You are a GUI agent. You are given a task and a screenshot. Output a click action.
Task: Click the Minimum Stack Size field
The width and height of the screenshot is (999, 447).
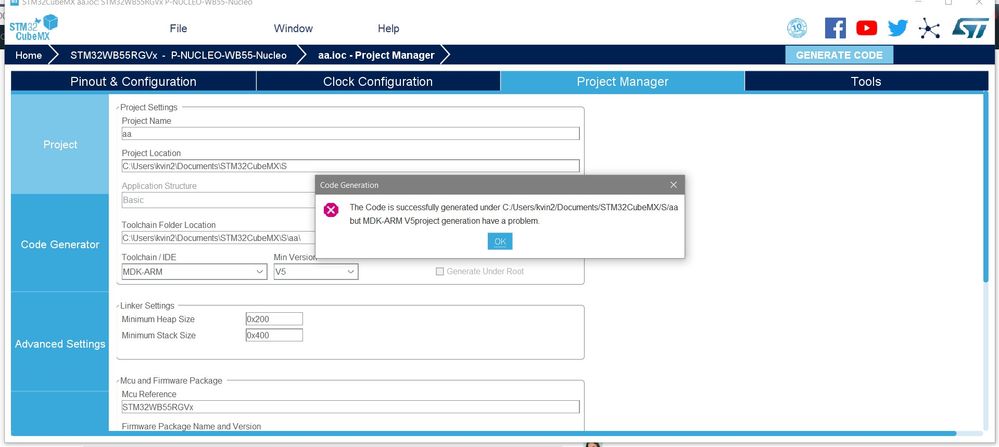[274, 336]
